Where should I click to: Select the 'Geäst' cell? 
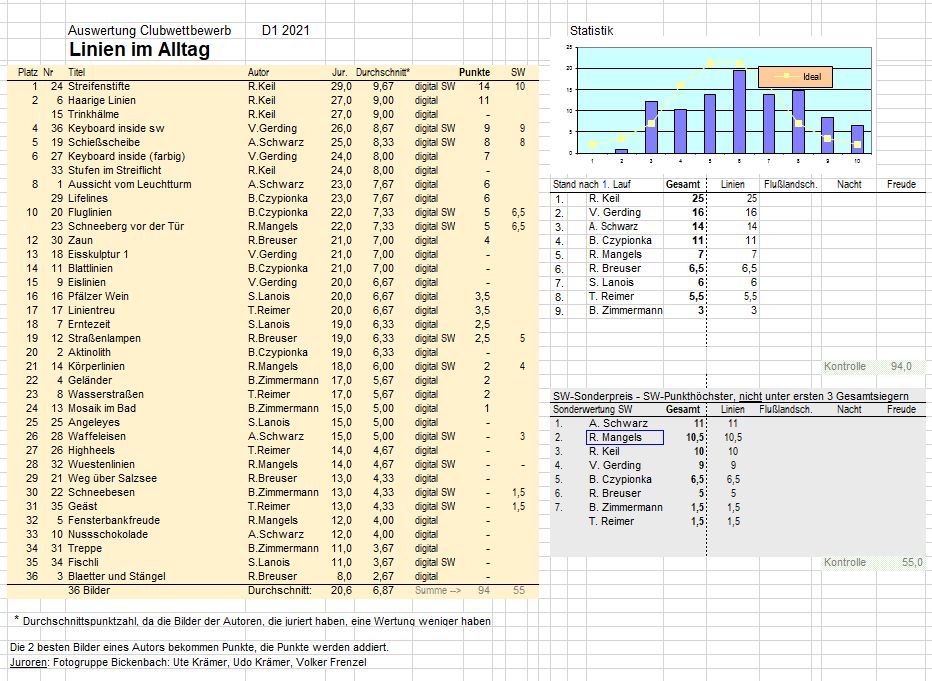tap(83, 506)
